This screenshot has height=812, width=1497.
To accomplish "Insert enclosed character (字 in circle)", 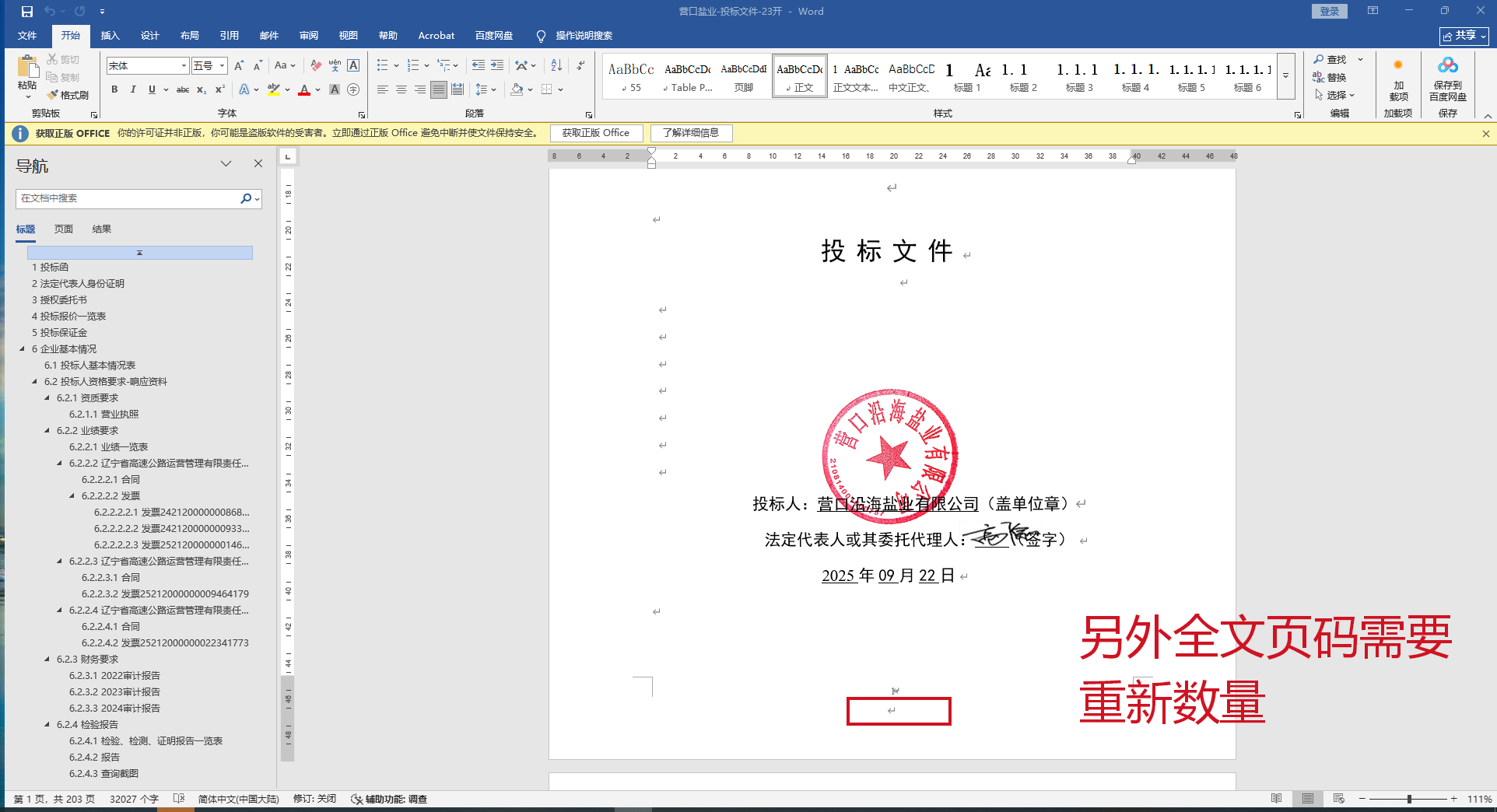I will coord(353,89).
